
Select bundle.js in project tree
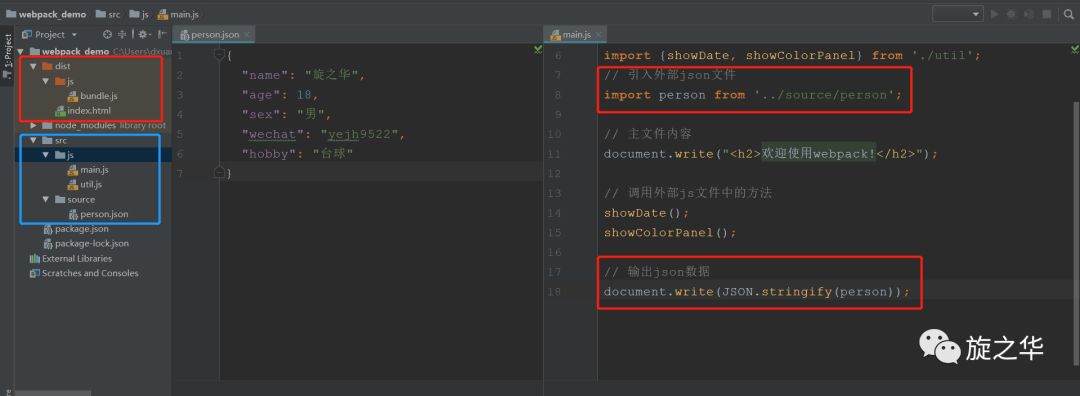[93, 96]
